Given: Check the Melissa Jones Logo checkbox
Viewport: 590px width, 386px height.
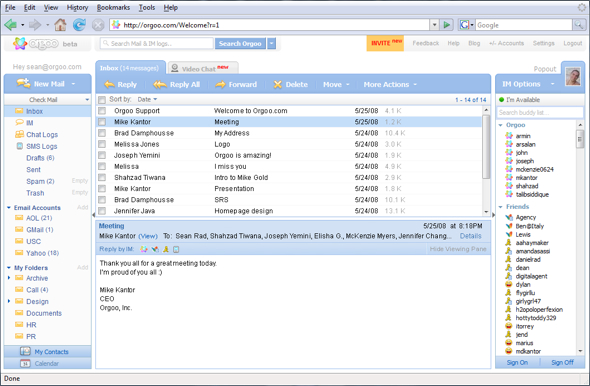Looking at the screenshot, I should [102, 144].
